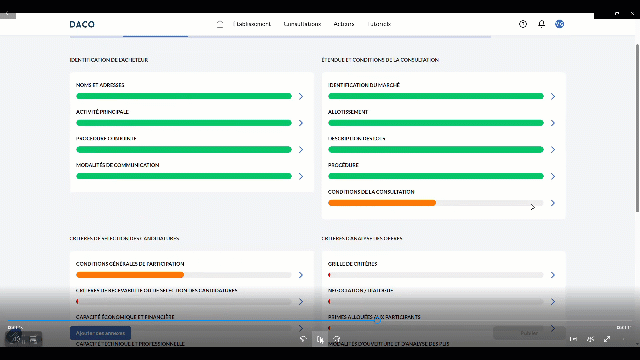Toggle play/pause in the video controls
The height and width of the screenshot is (360, 640).
[x=320, y=339]
